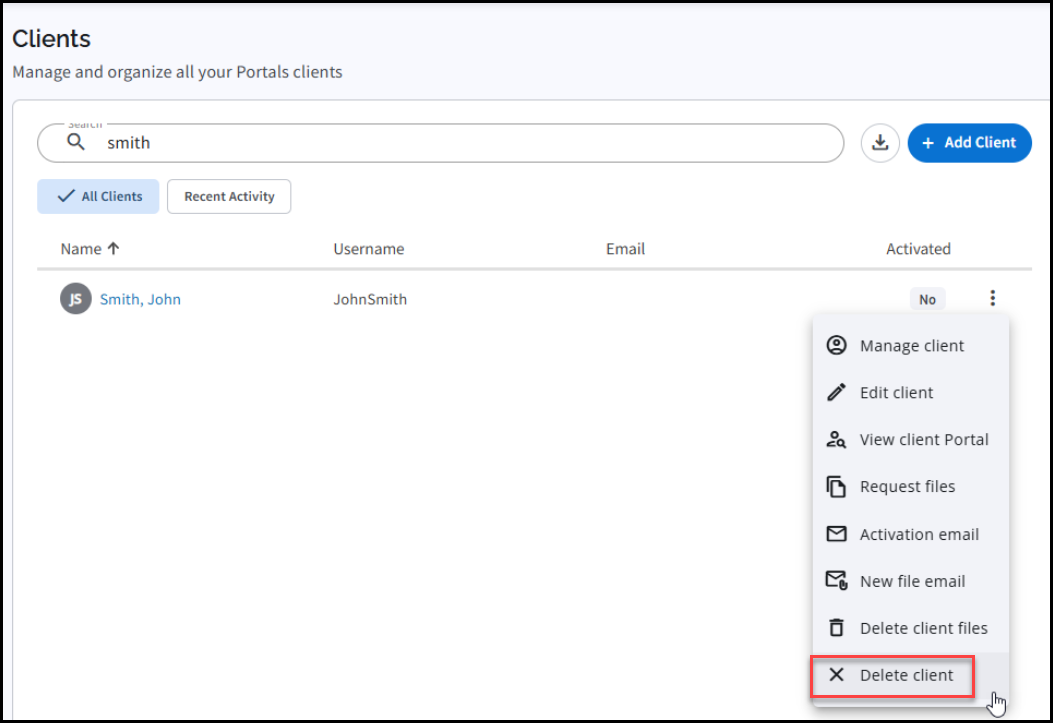Click the JohnSmith username cell
The height and width of the screenshot is (723, 1053).
pyautogui.click(x=370, y=299)
